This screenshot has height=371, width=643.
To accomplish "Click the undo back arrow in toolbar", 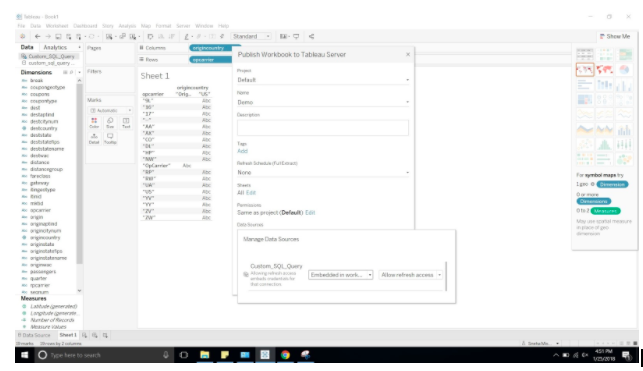I will [x=37, y=36].
